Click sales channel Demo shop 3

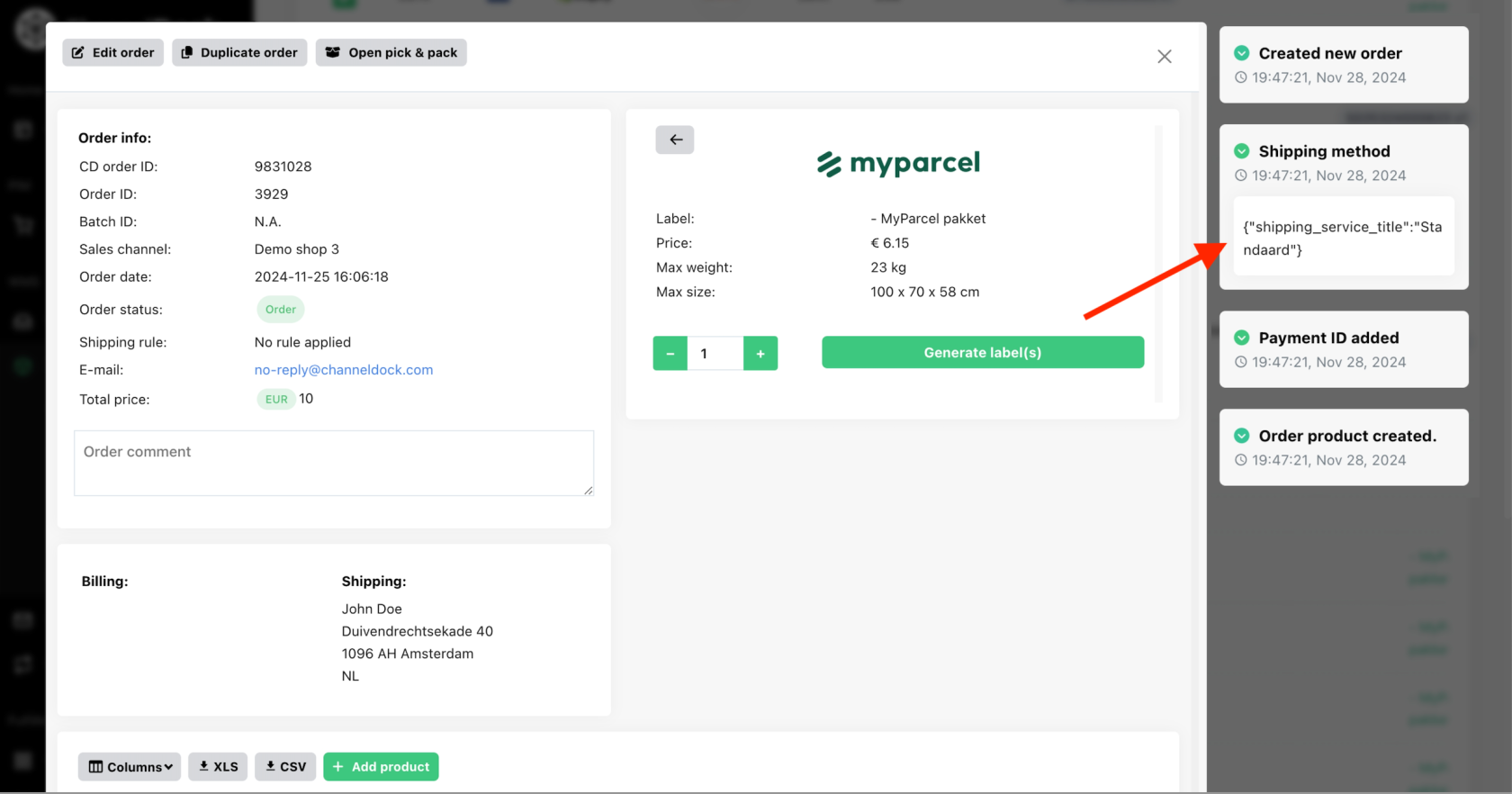(297, 249)
